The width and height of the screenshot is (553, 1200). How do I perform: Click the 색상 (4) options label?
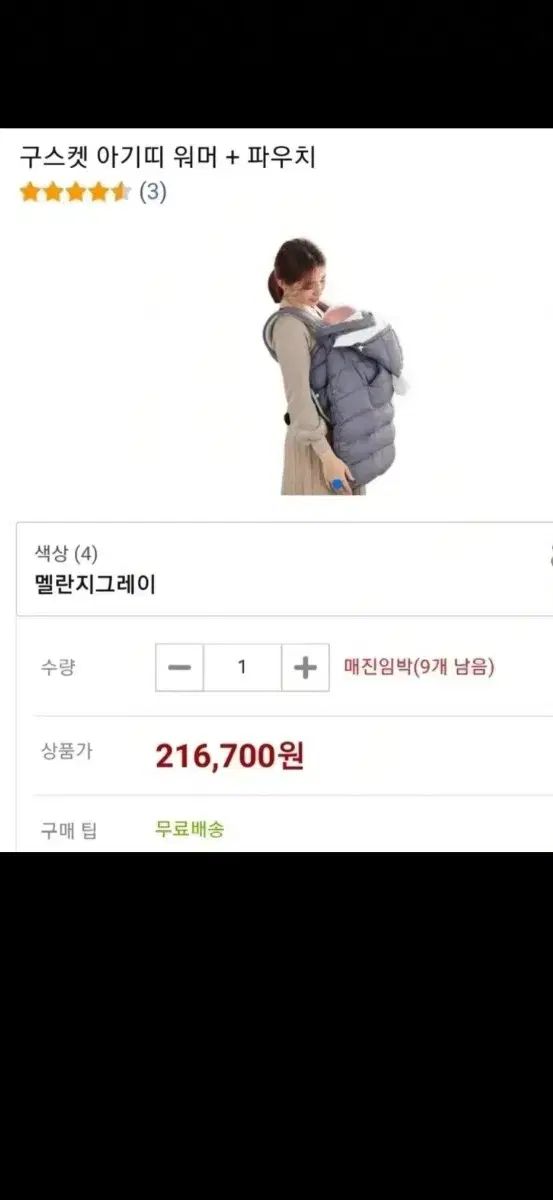pos(66,553)
